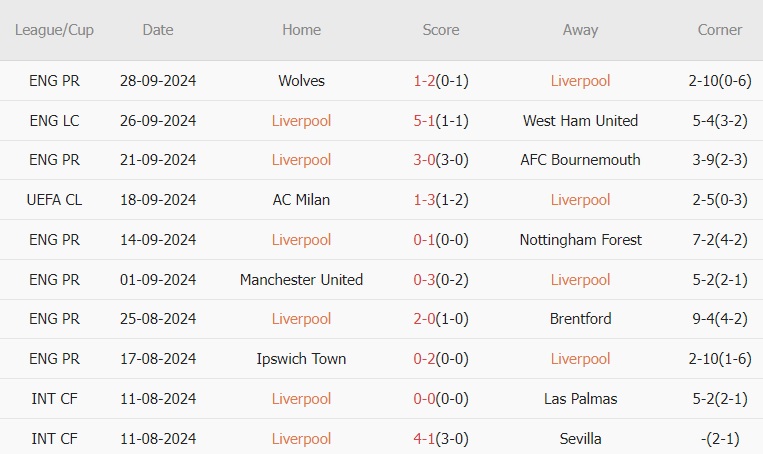Open Brentford team link
763x454 pixels.
[580, 319]
